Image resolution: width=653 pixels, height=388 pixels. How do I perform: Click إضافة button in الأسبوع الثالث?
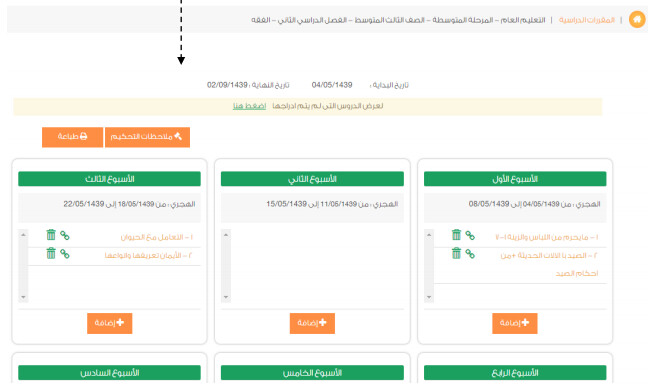click(110, 323)
